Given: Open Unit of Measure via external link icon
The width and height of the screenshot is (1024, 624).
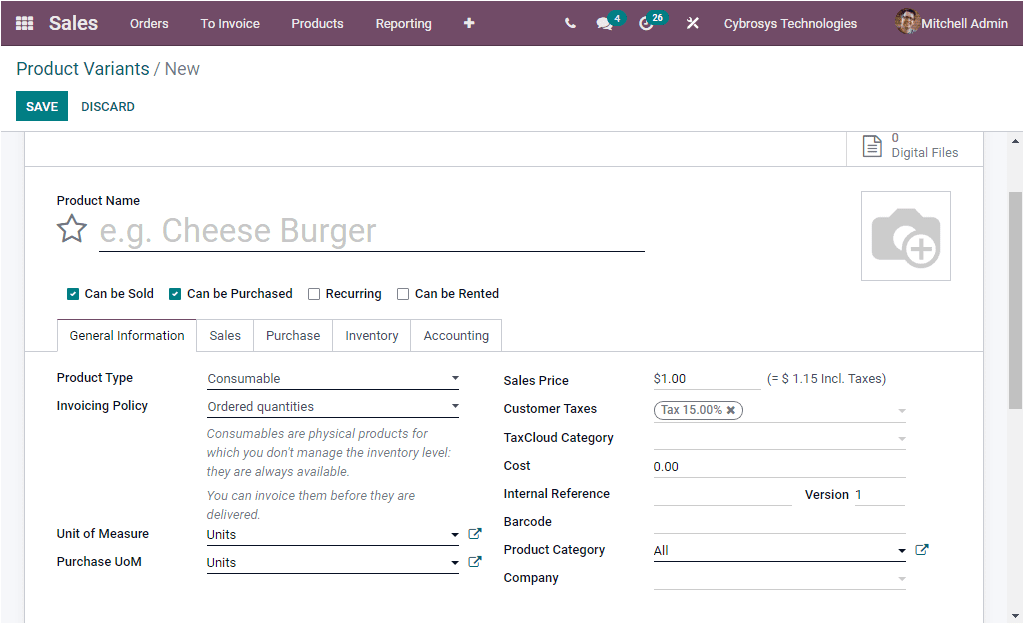Looking at the screenshot, I should pos(474,533).
